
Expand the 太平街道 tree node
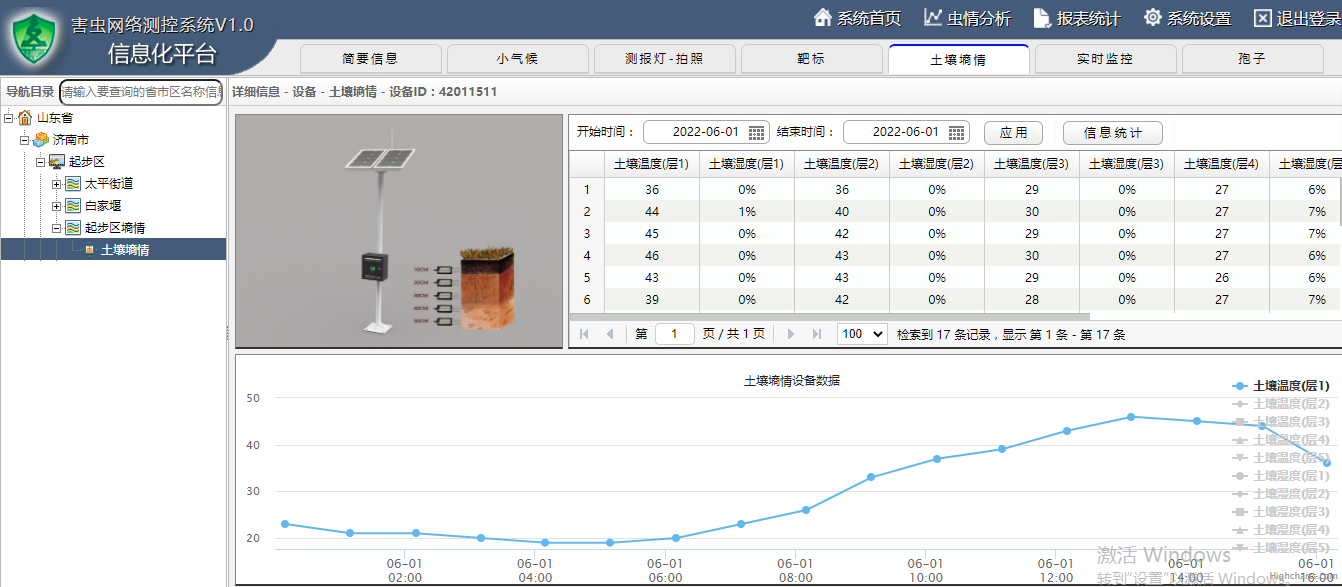pyautogui.click(x=57, y=184)
